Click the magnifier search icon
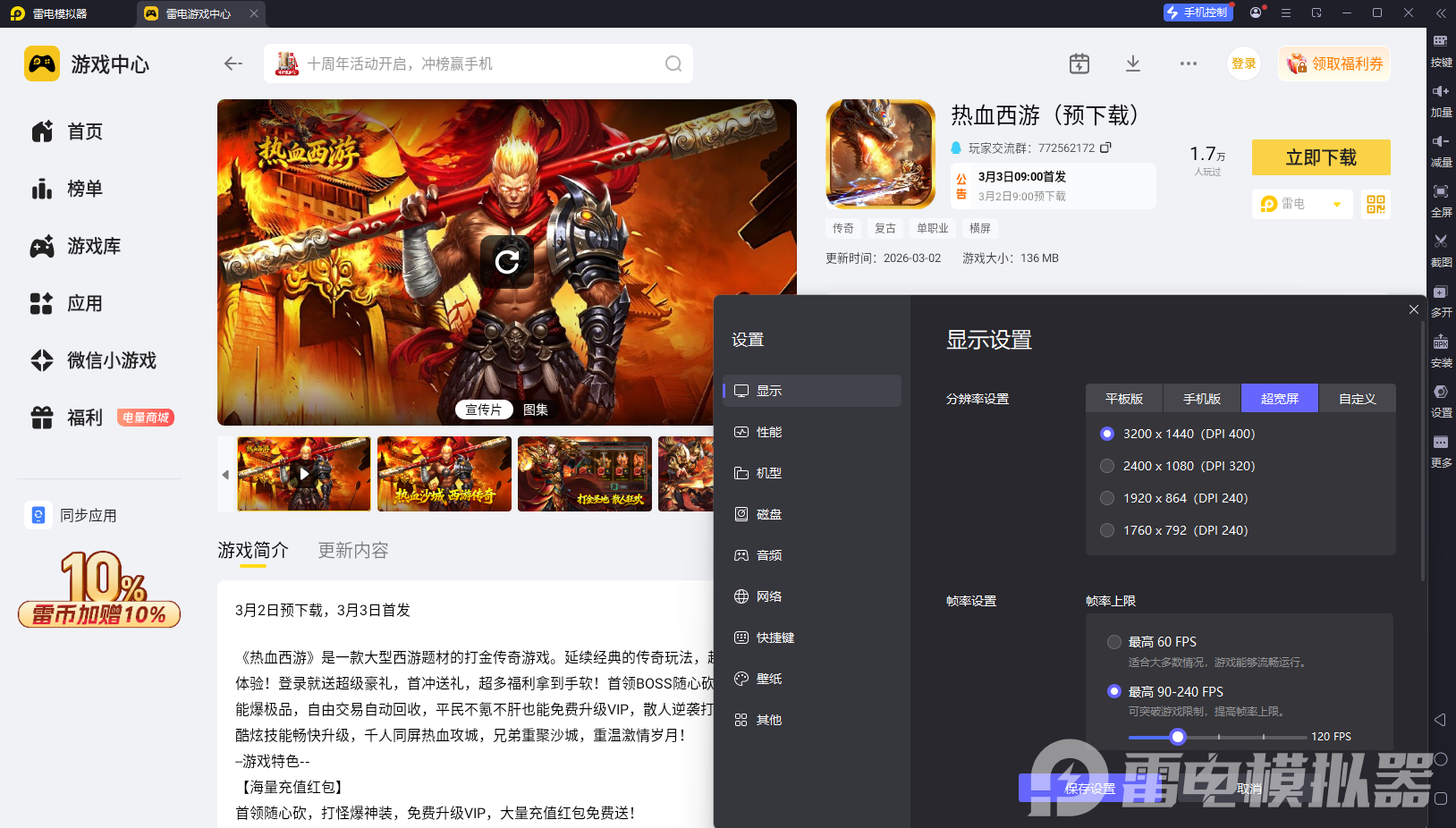 pos(673,63)
